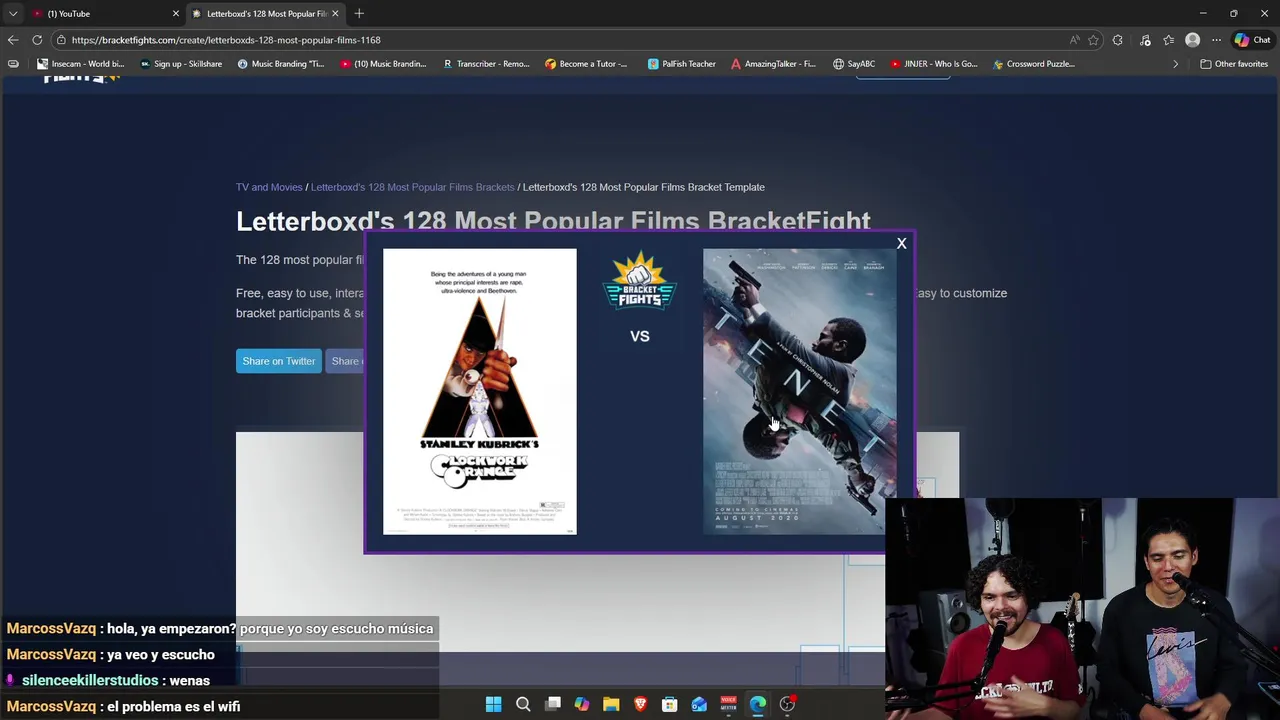Open the Copilot Chat button
This screenshot has width=1280, height=720.
(1252, 40)
